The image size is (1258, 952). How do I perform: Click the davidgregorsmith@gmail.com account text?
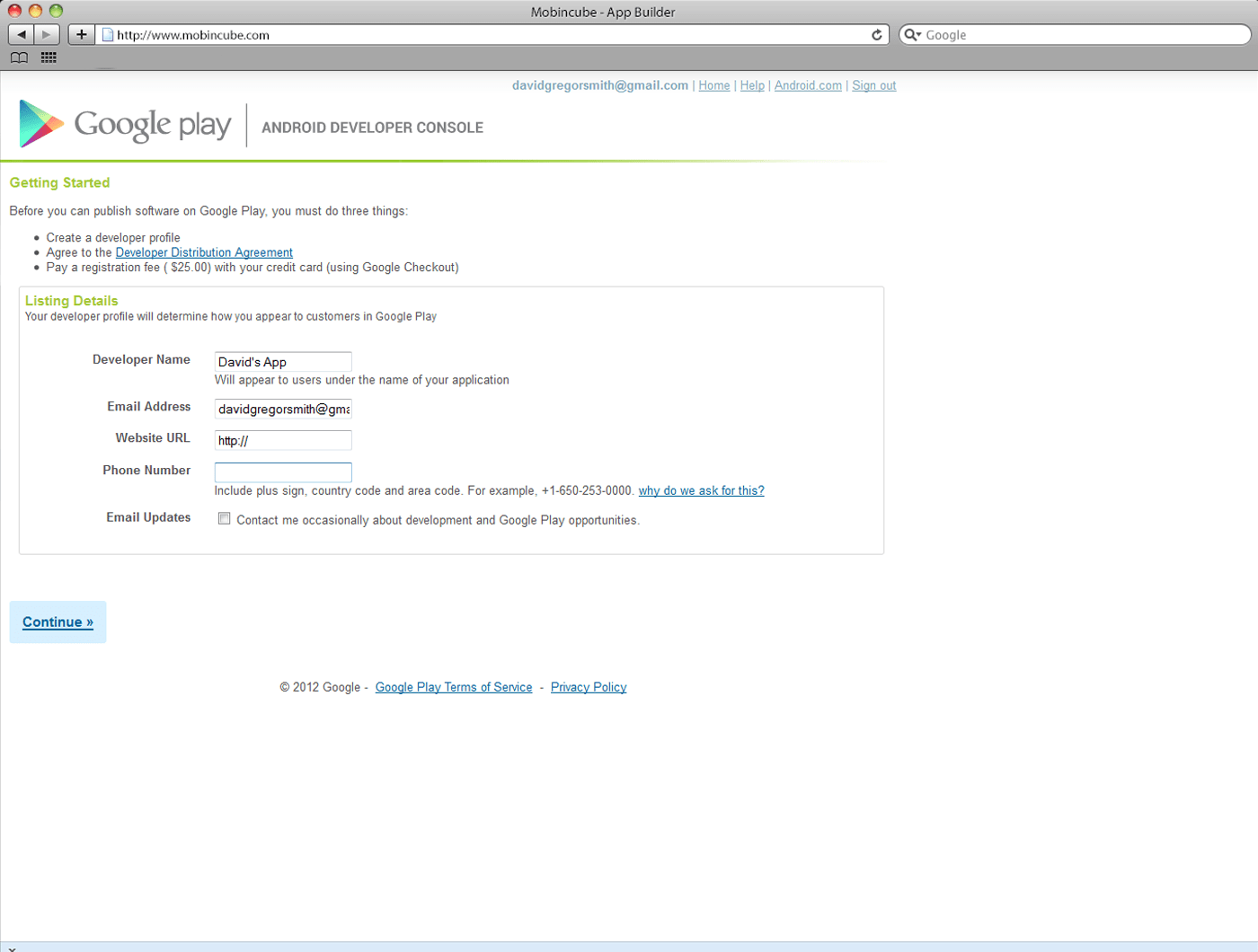(600, 85)
